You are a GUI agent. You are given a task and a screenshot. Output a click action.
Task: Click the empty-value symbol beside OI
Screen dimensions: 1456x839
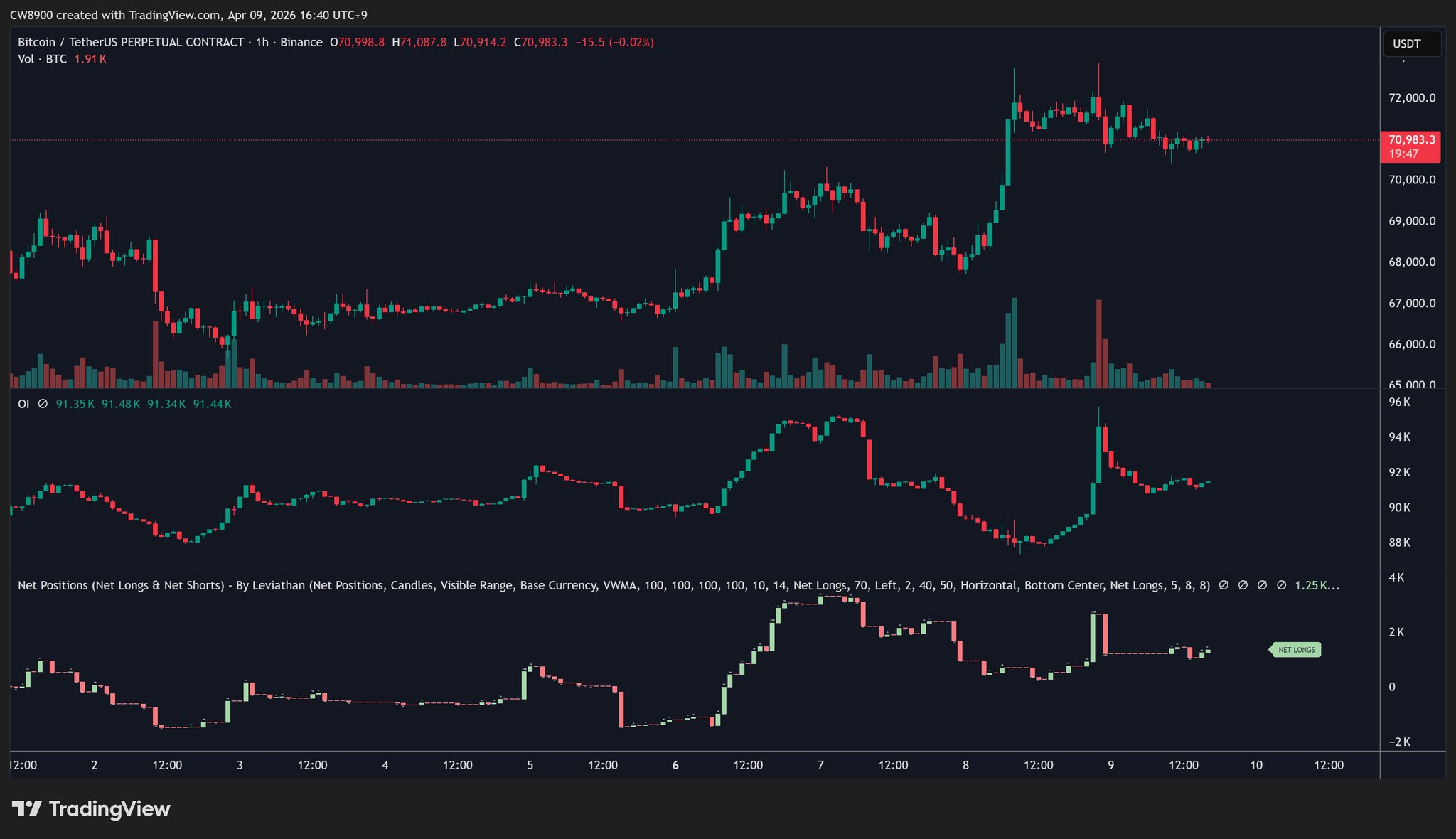[x=43, y=404]
